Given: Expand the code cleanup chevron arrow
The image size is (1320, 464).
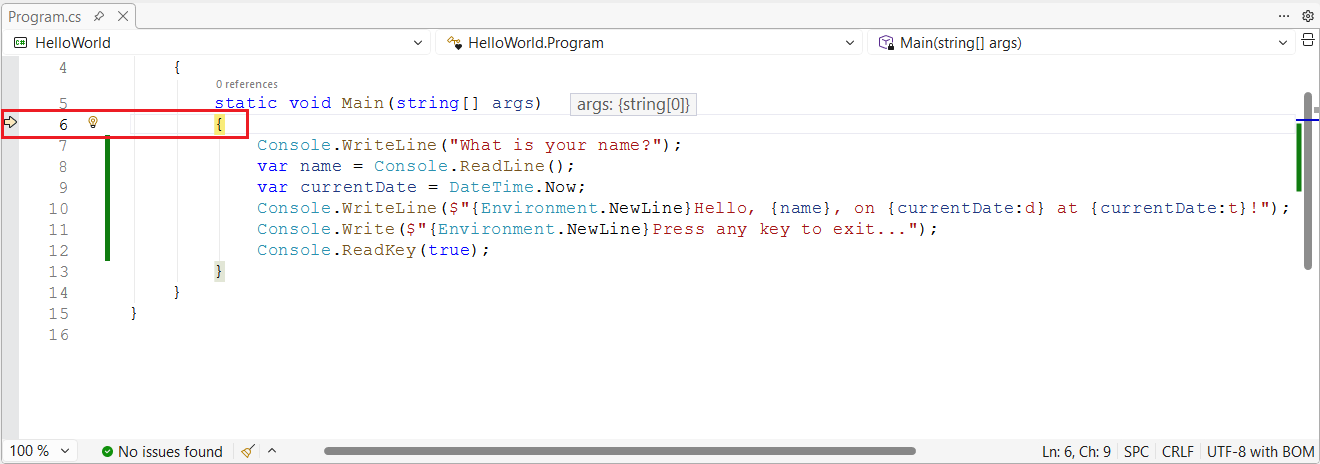Looking at the screenshot, I should click(271, 452).
